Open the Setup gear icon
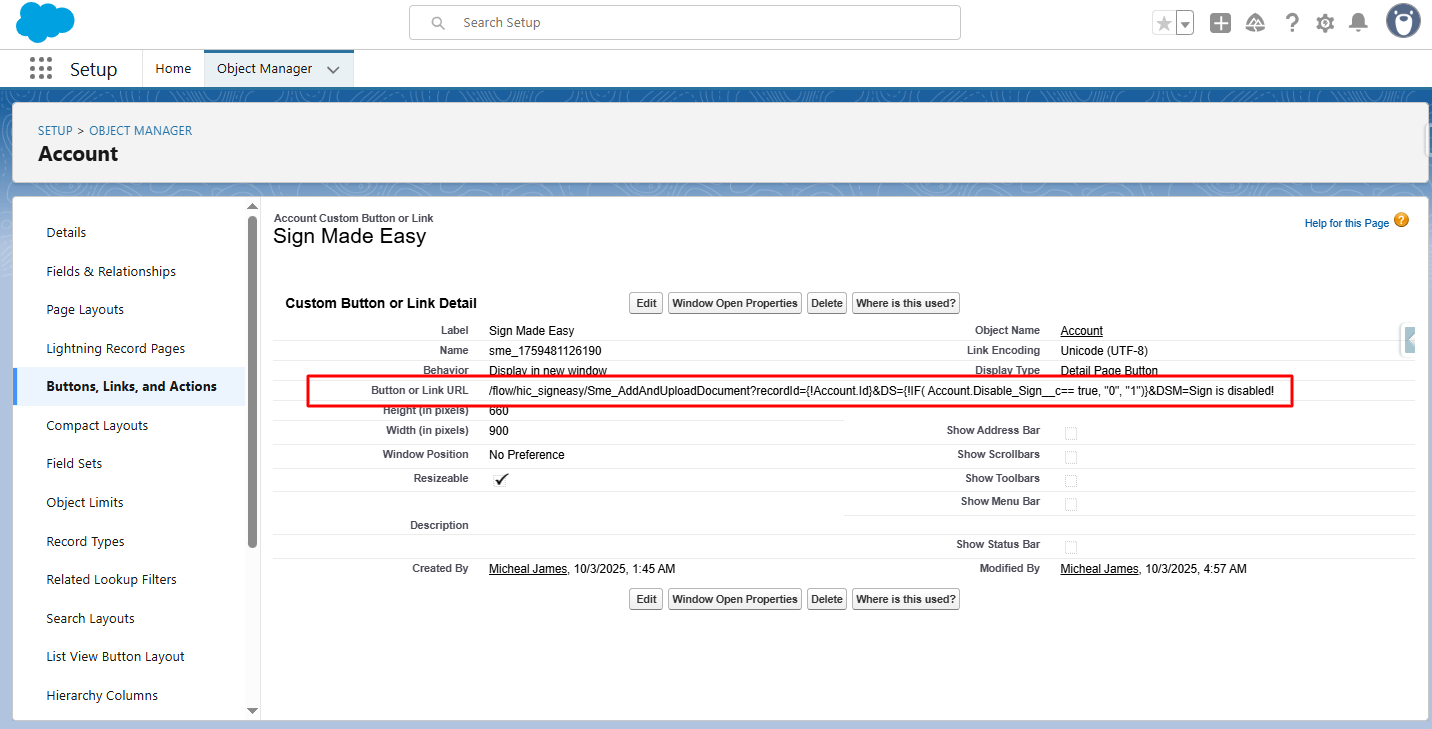 pyautogui.click(x=1325, y=23)
